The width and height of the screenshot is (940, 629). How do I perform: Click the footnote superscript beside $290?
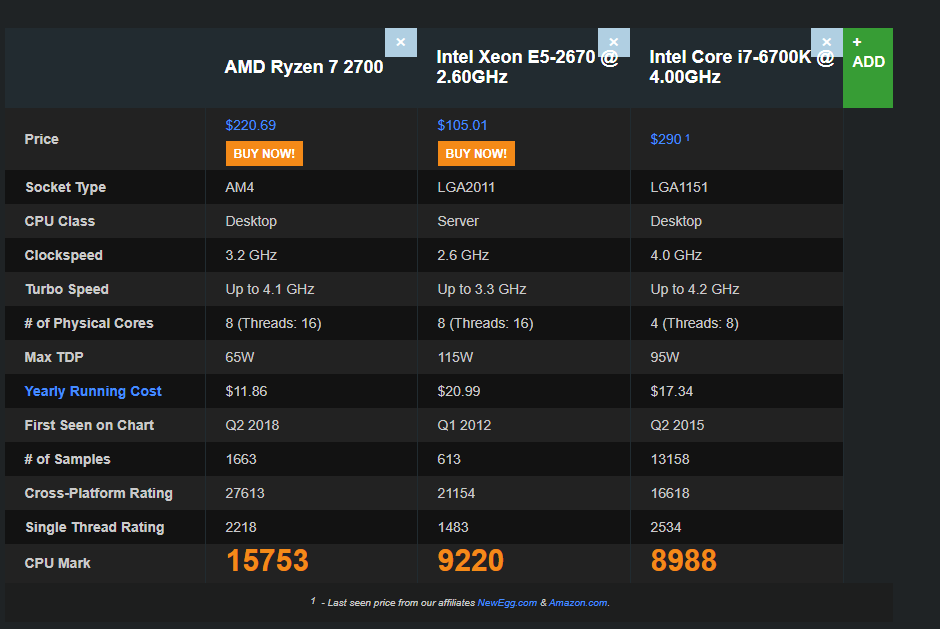coord(688,137)
